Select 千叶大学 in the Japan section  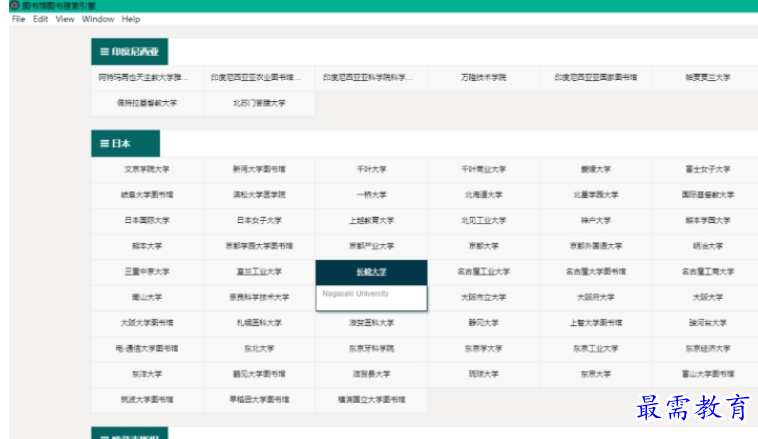pyautogui.click(x=371, y=170)
